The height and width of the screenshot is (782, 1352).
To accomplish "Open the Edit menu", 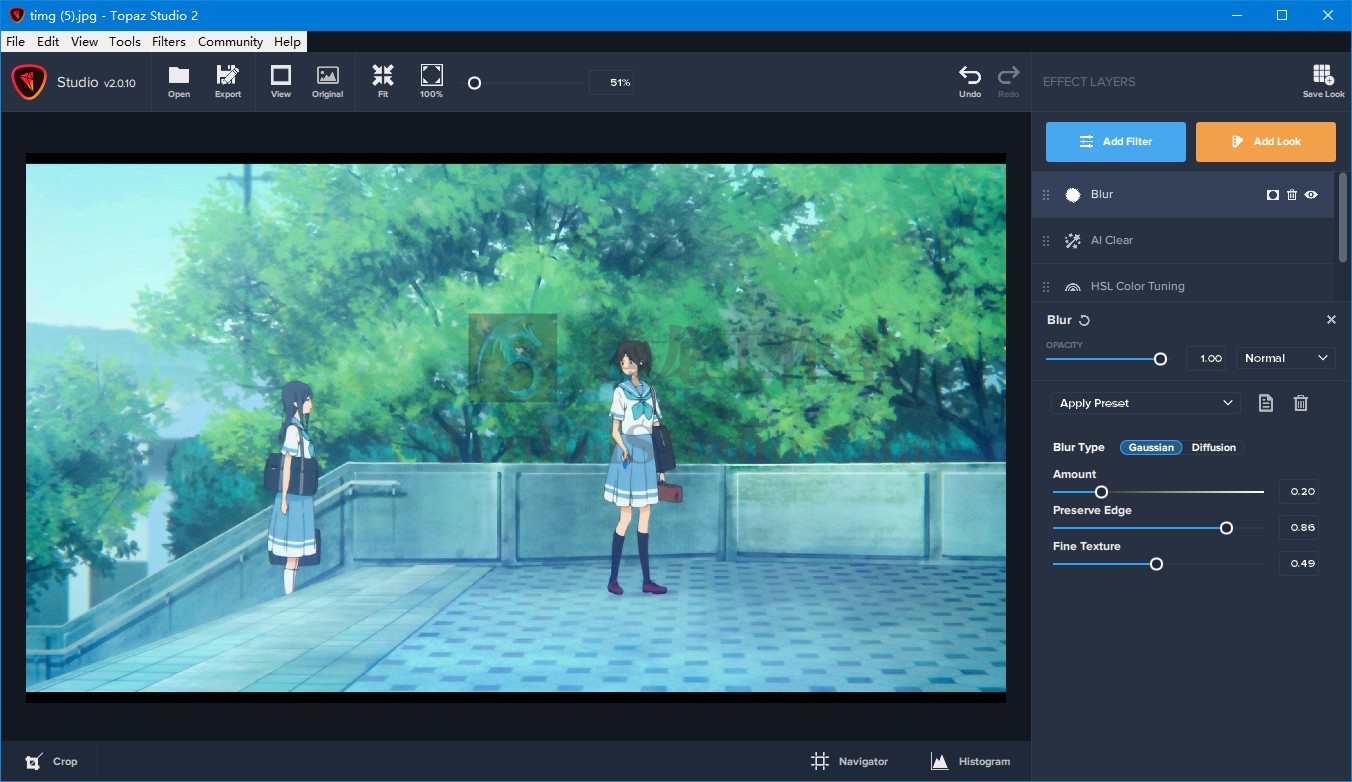I will coord(48,42).
